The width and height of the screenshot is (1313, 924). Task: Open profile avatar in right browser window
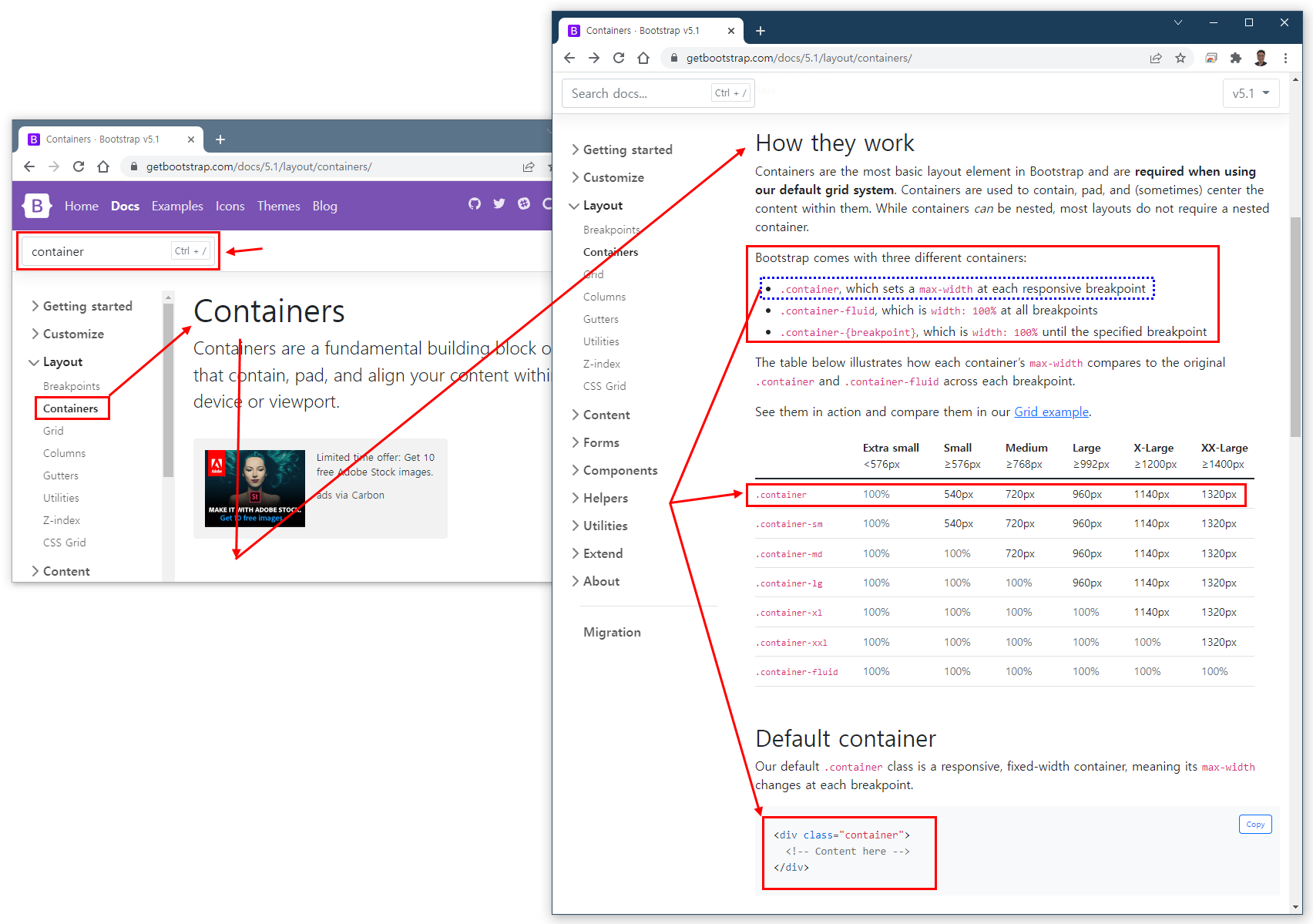click(1261, 58)
